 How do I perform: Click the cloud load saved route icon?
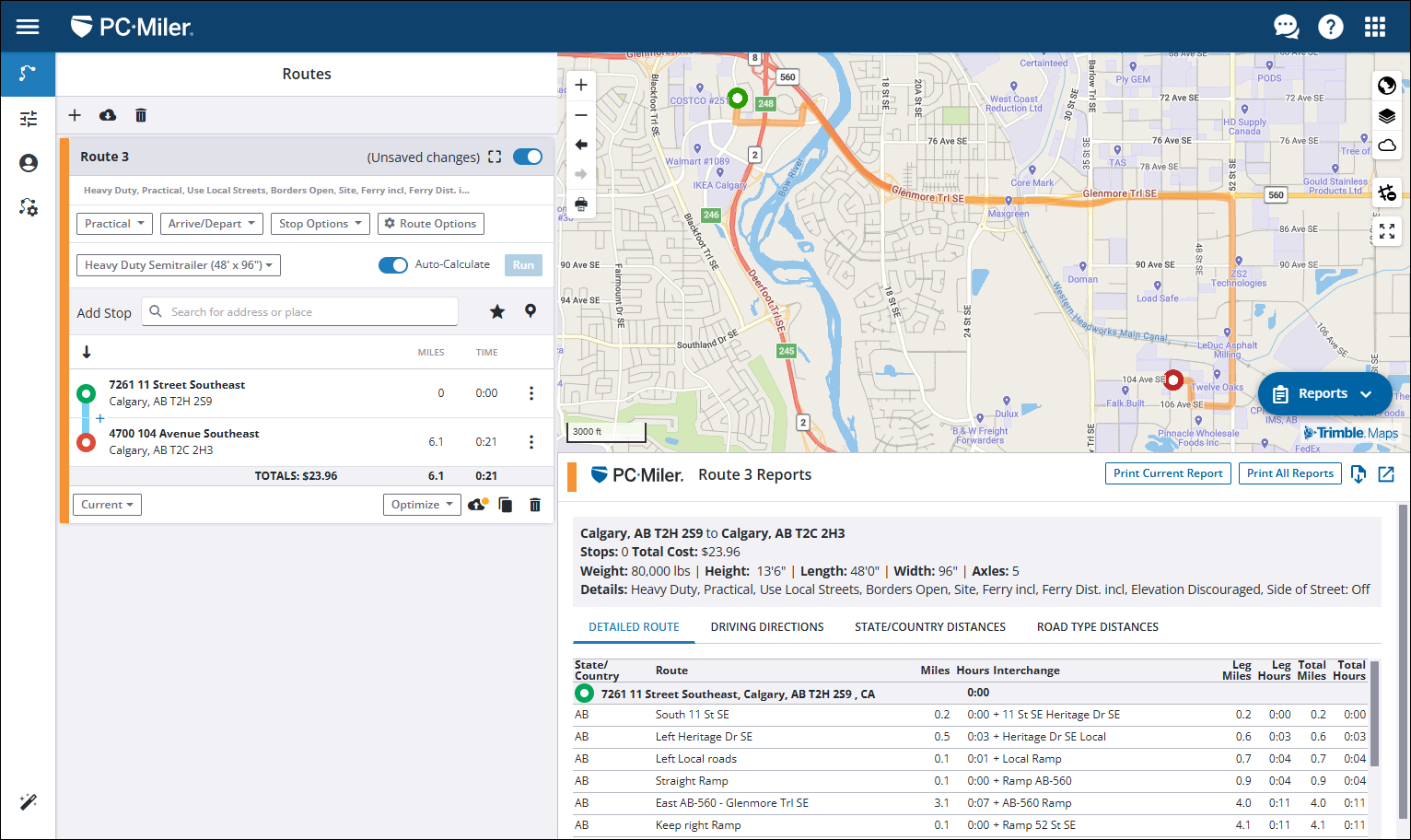pyautogui.click(x=108, y=115)
